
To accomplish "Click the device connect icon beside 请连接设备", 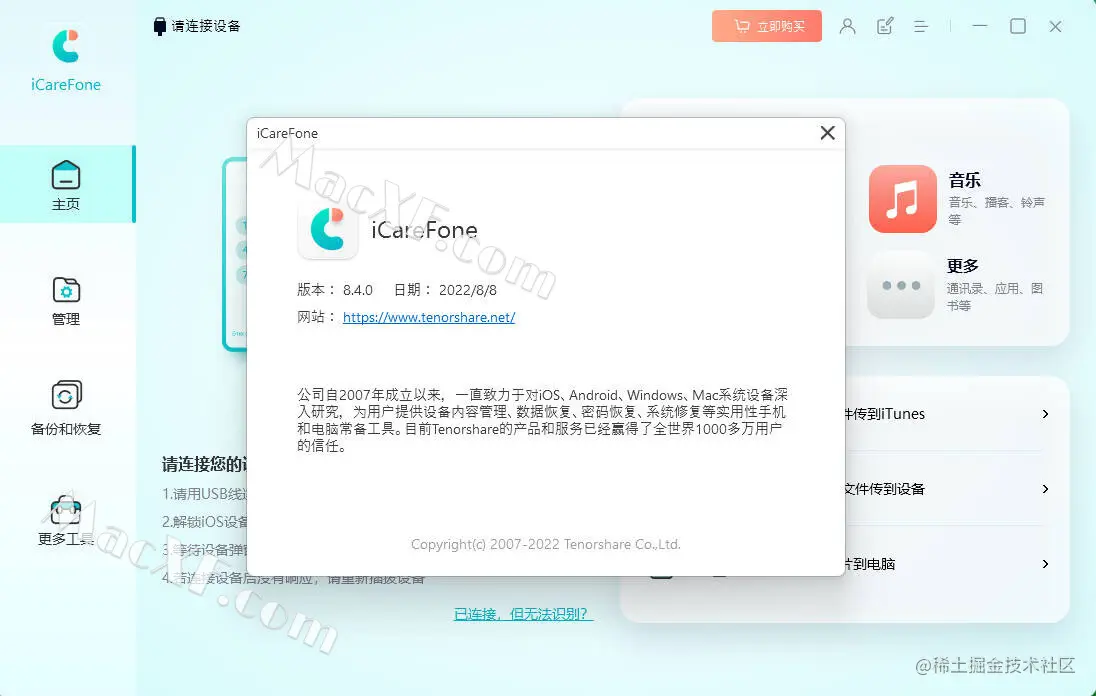I will [x=159, y=27].
